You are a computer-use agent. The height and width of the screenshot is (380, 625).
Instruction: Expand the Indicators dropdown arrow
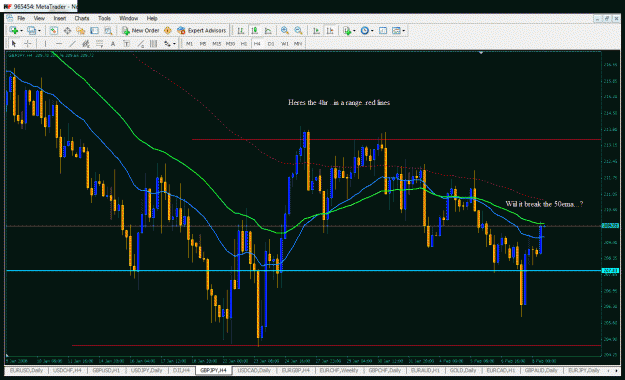354,31
